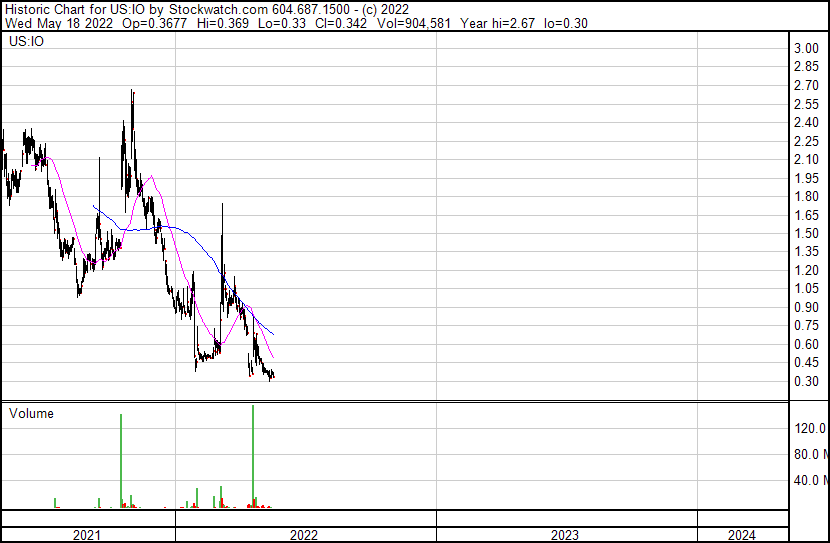This screenshot has height=543, width=830.
Task: Click the Hi=0.369 high value
Action: point(223,23)
